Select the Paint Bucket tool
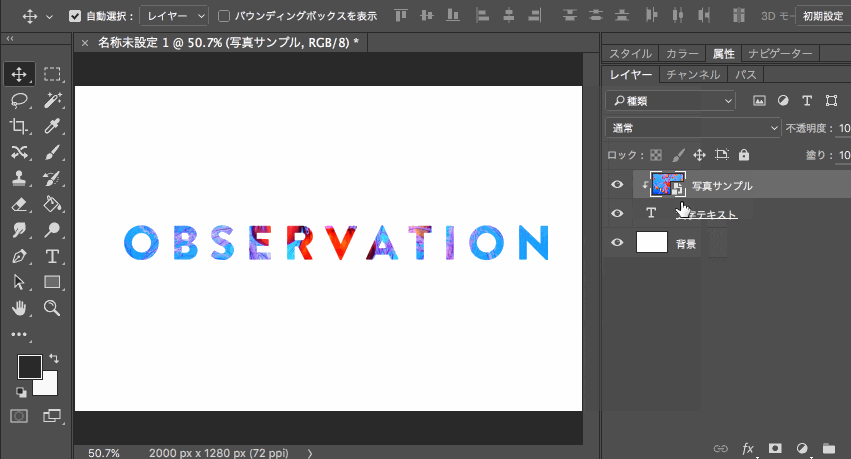This screenshot has width=851, height=459. pyautogui.click(x=52, y=204)
